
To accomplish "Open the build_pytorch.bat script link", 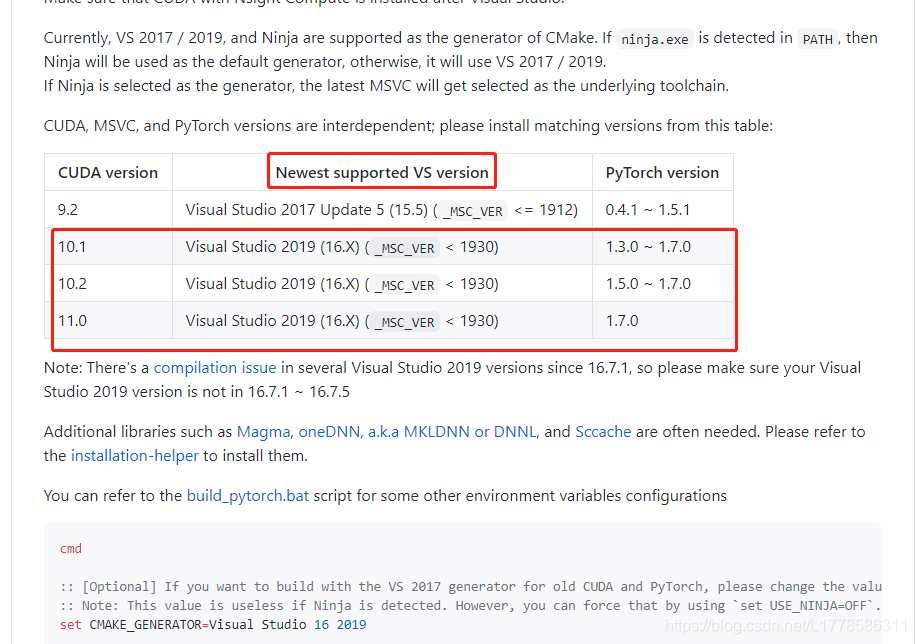I will pyautogui.click(x=248, y=496).
